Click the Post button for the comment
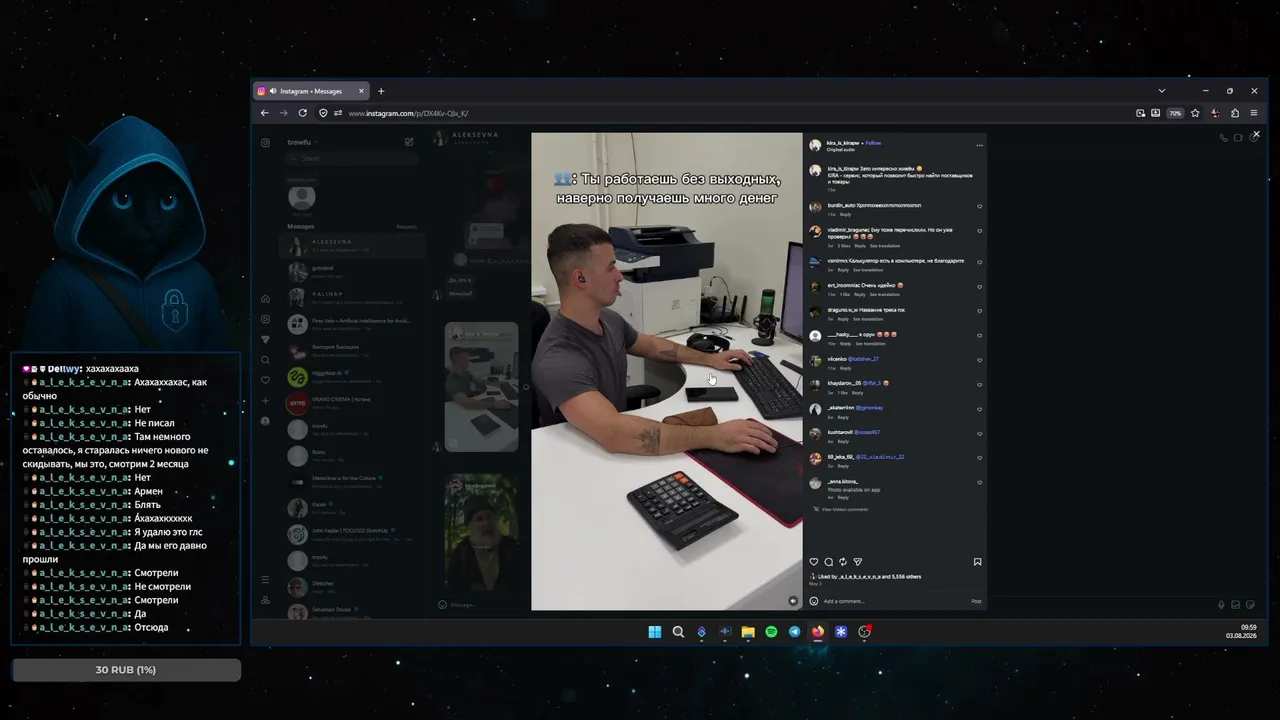The image size is (1280, 720). click(976, 601)
